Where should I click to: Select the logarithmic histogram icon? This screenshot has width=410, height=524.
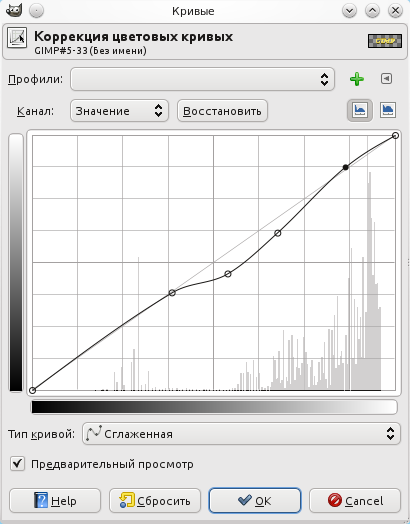click(x=388, y=110)
